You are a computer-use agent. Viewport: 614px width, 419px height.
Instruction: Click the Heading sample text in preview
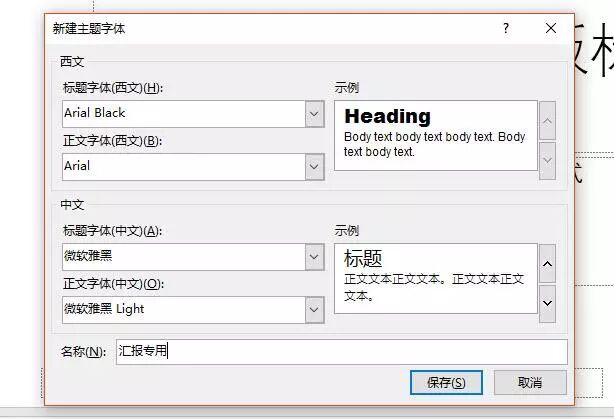pyautogui.click(x=387, y=116)
